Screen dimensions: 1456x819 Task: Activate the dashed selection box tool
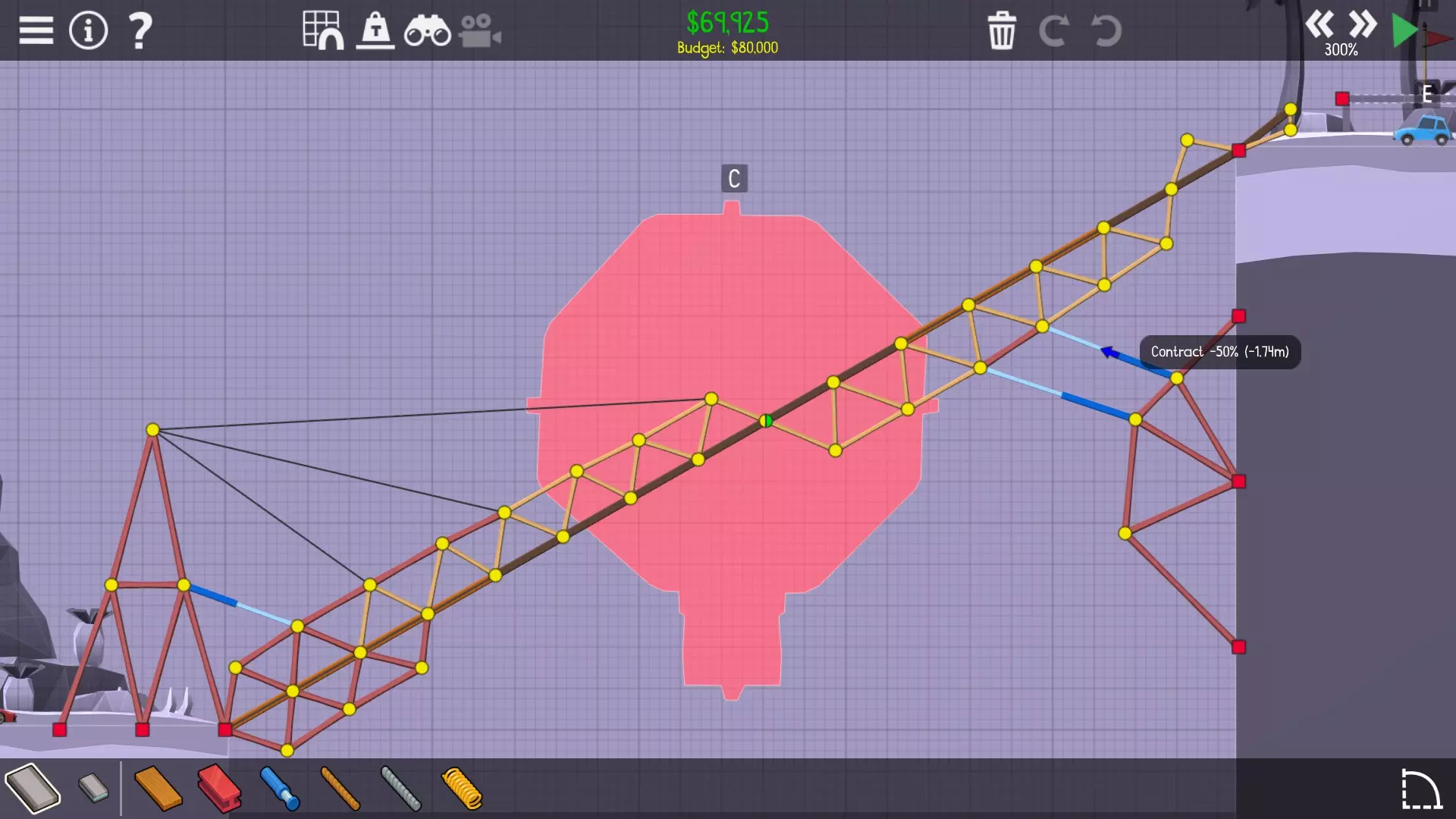tap(1420, 789)
